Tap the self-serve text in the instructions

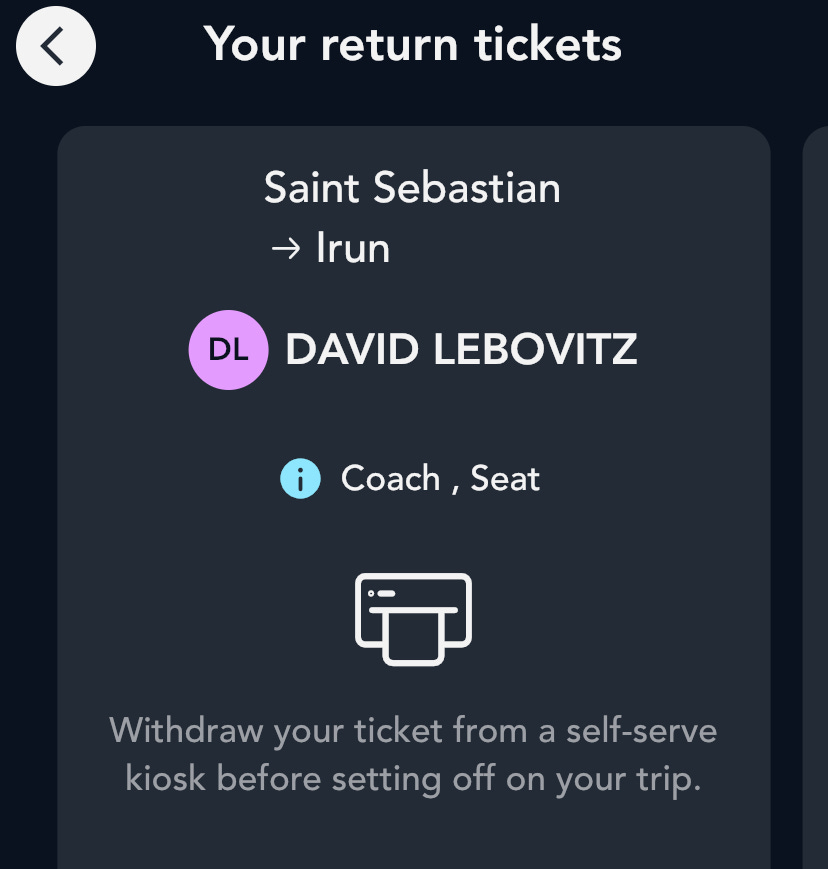(642, 730)
